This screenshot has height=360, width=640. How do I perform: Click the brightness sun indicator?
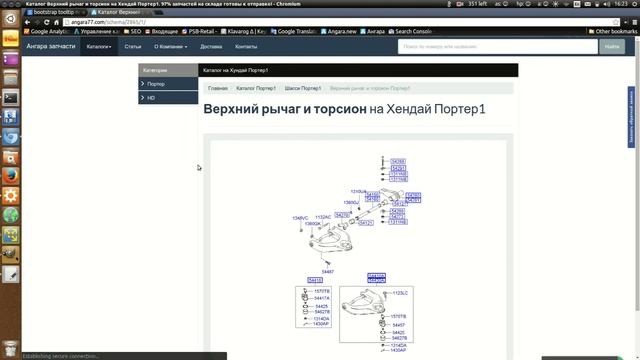(x=556, y=4)
